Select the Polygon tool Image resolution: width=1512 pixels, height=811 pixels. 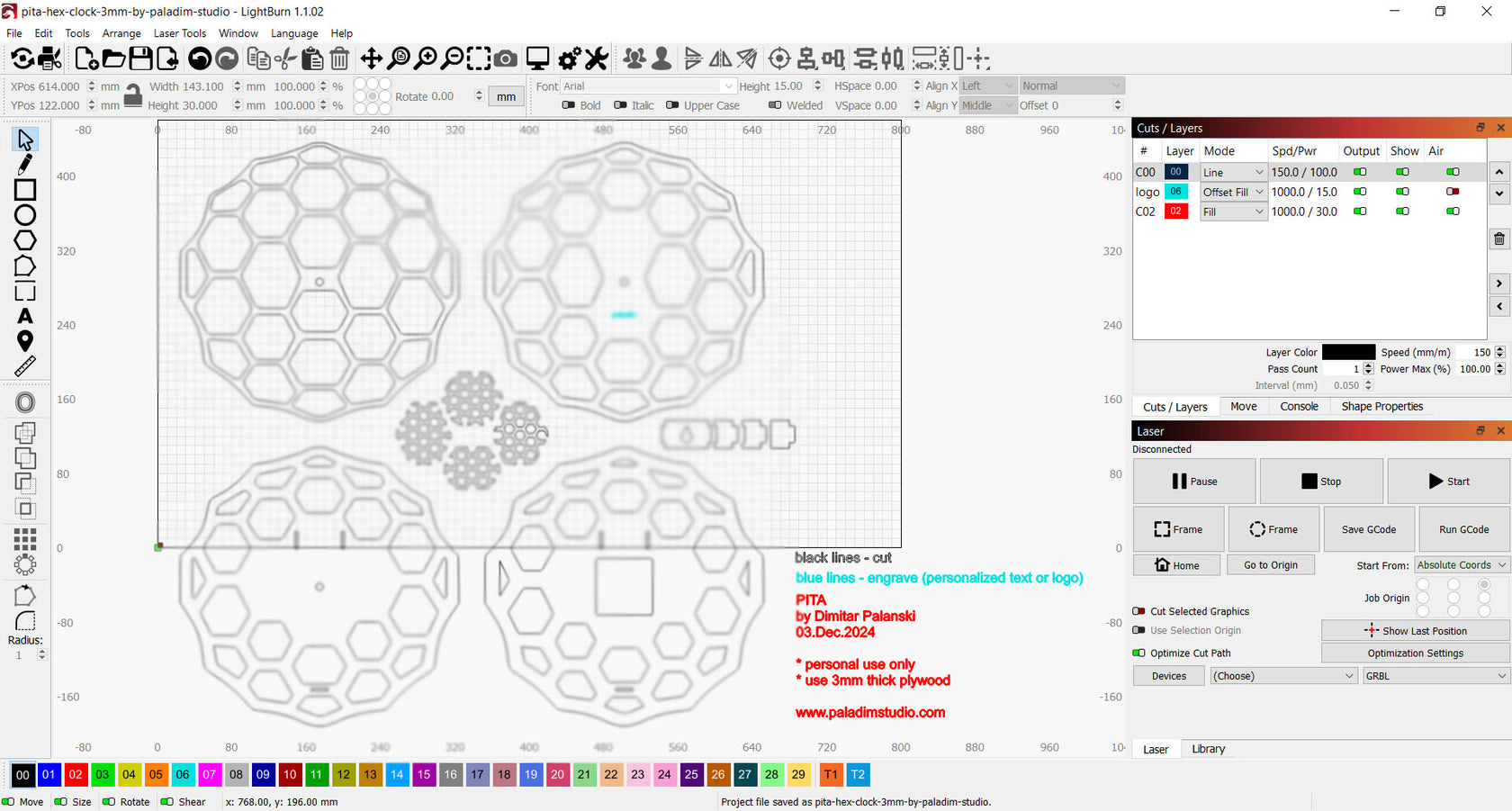[24, 240]
